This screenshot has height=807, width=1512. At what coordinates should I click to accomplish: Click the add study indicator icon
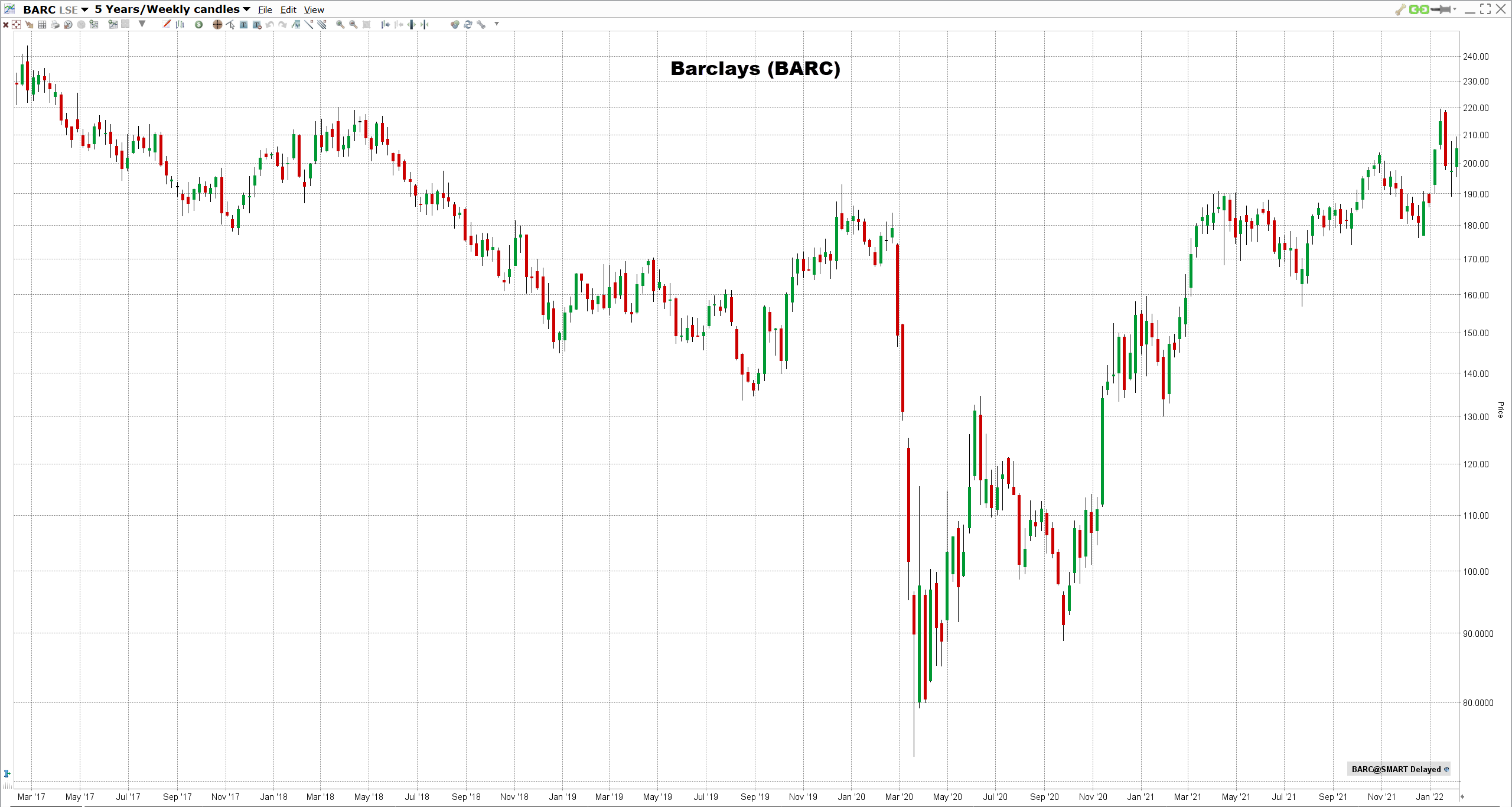296,25
